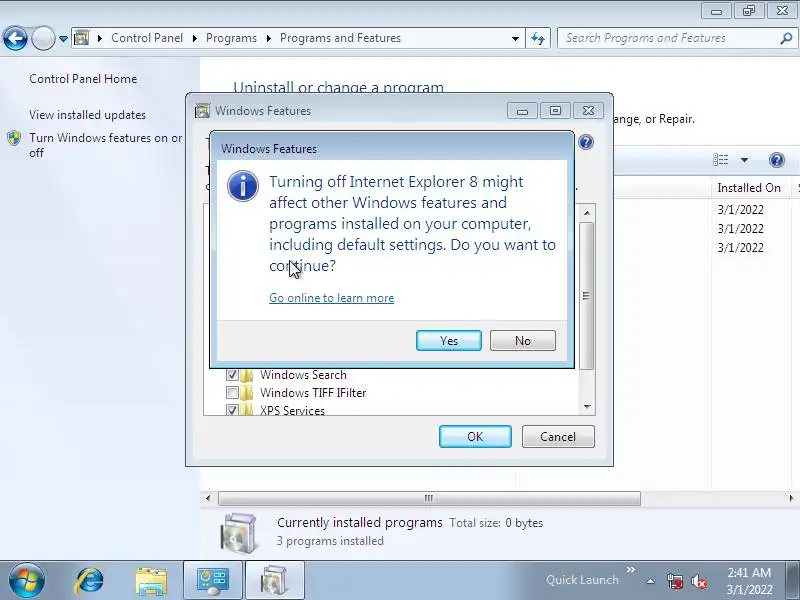
Task: Click Yes in the Internet Explorer warning
Action: point(448,340)
